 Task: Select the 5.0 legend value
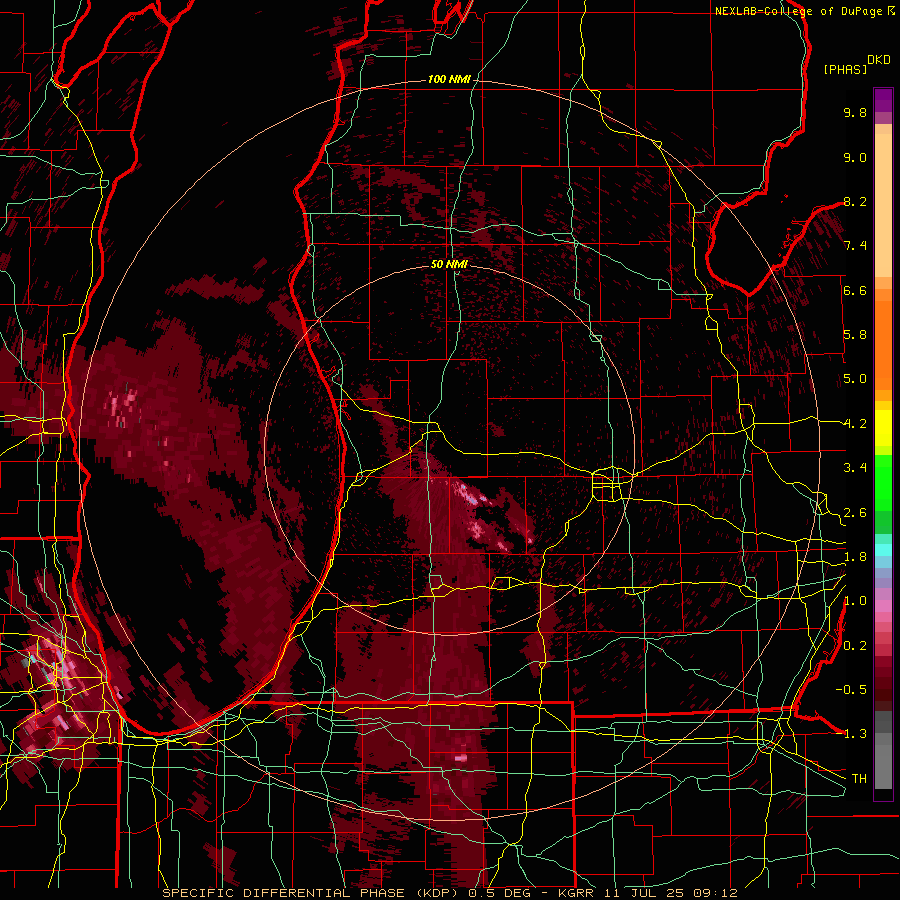[855, 379]
